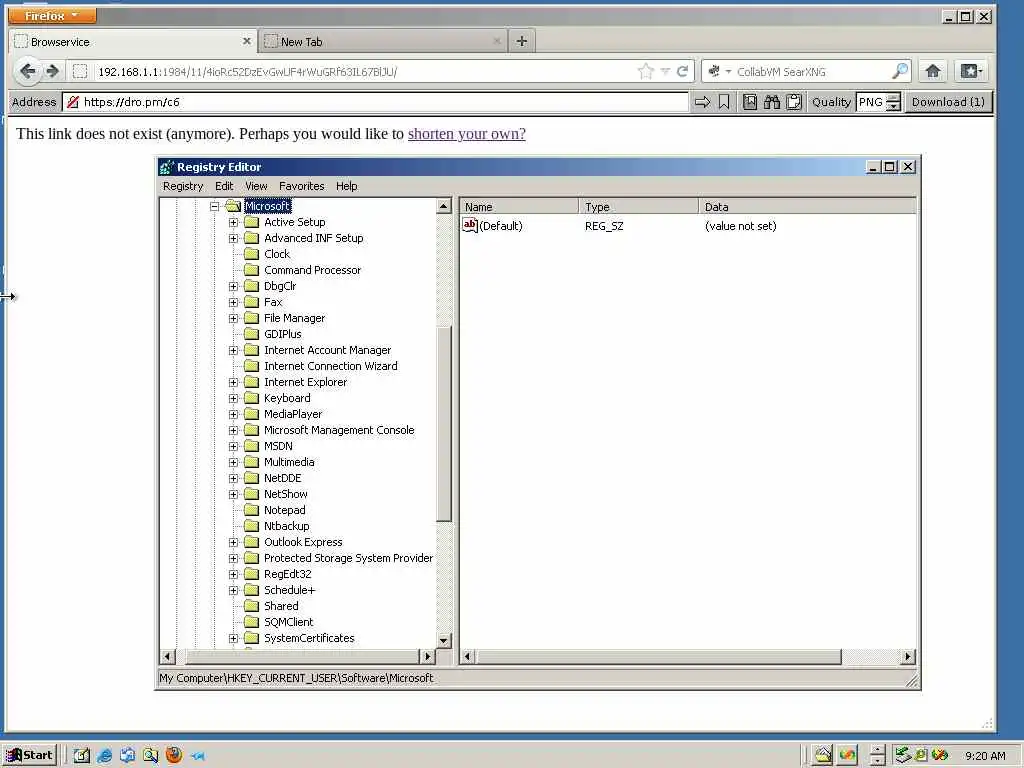Screen dimensions: 1024x768
Task: Click the registry tree vertical scrollbar up arrow
Action: pyautogui.click(x=443, y=206)
